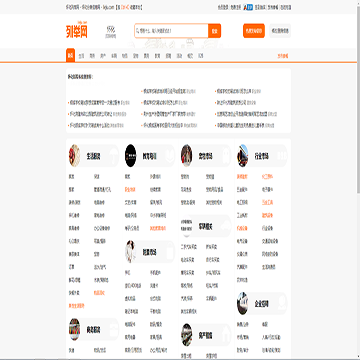Open the woman-in-white flea market thumbnail
This screenshot has width=360, height=360.
pyautogui.click(x=131, y=252)
